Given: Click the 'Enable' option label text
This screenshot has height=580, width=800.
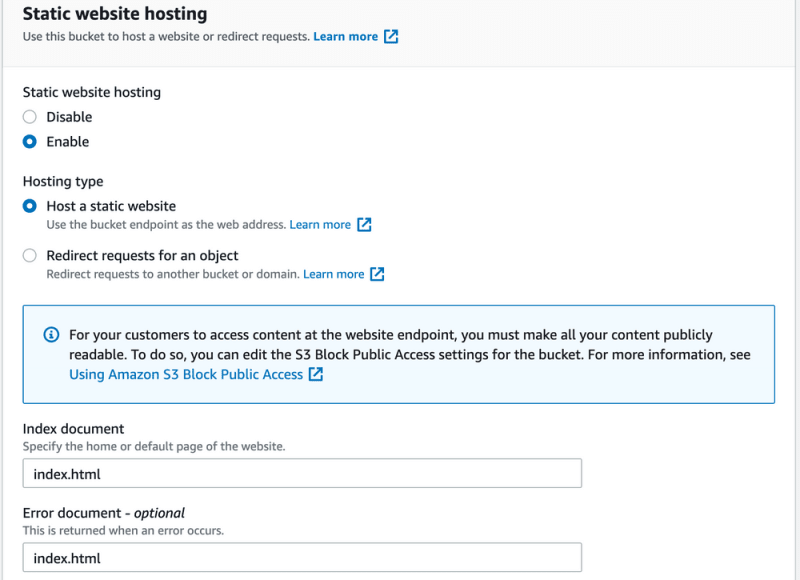Looking at the screenshot, I should point(68,141).
